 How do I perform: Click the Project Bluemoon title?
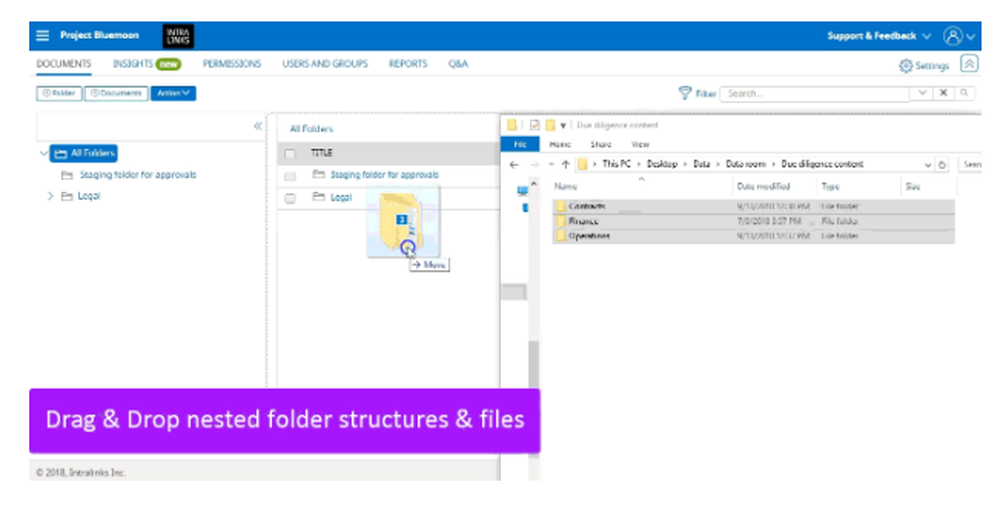click(99, 35)
